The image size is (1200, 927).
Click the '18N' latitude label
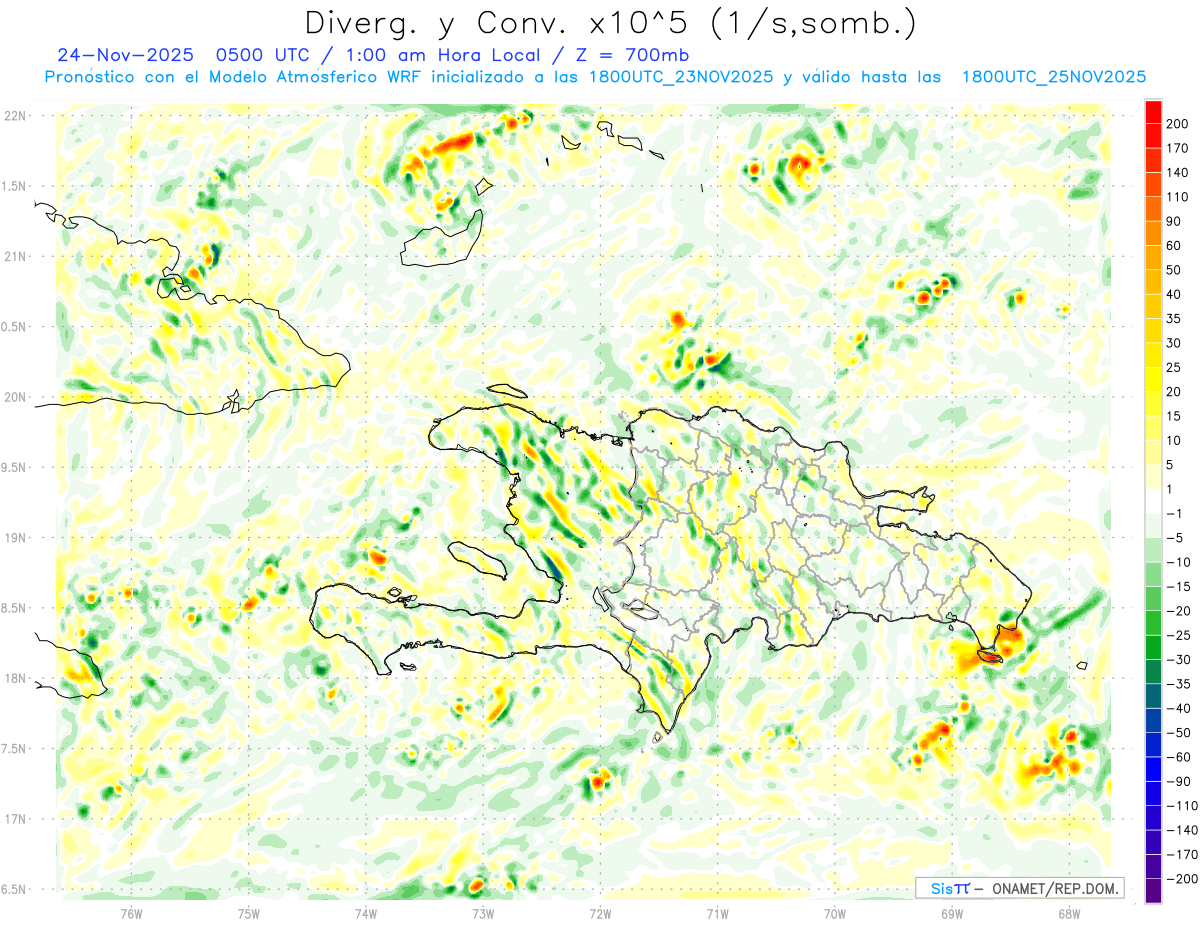(x=15, y=678)
